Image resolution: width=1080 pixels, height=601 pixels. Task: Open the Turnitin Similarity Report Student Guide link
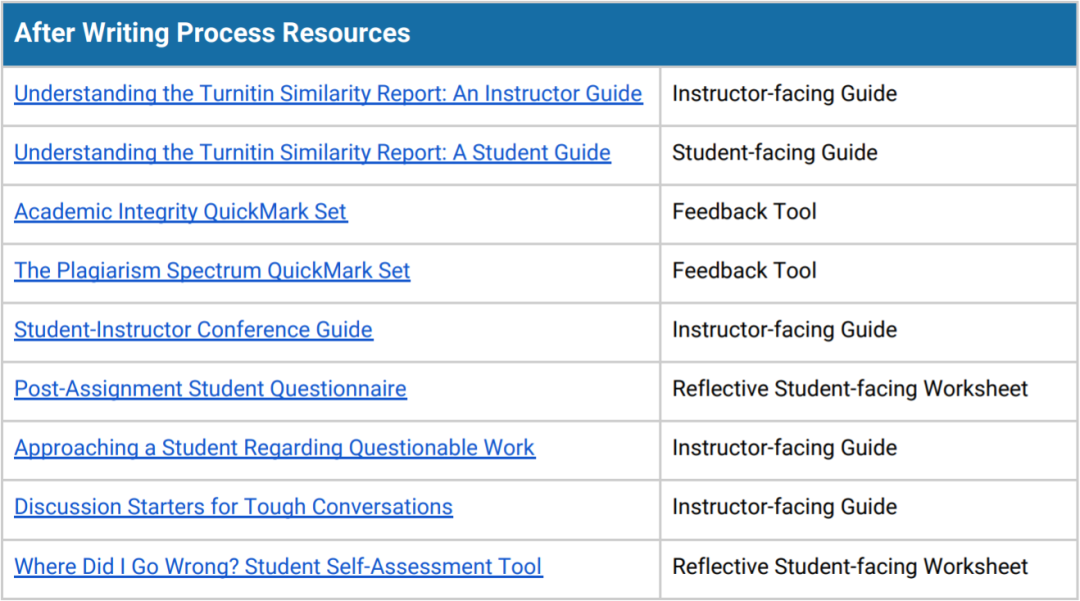(312, 153)
